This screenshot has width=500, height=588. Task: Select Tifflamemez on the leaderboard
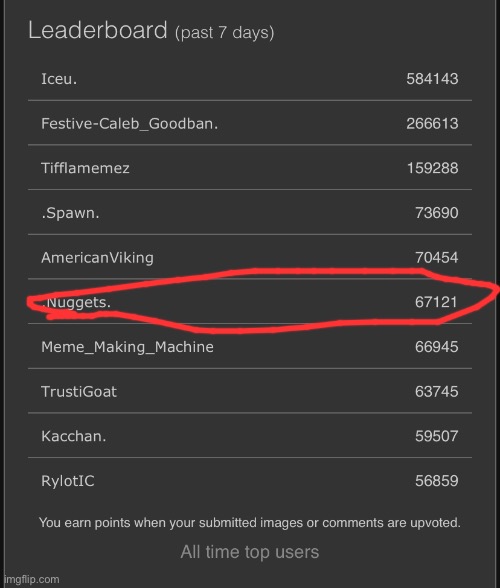85,168
